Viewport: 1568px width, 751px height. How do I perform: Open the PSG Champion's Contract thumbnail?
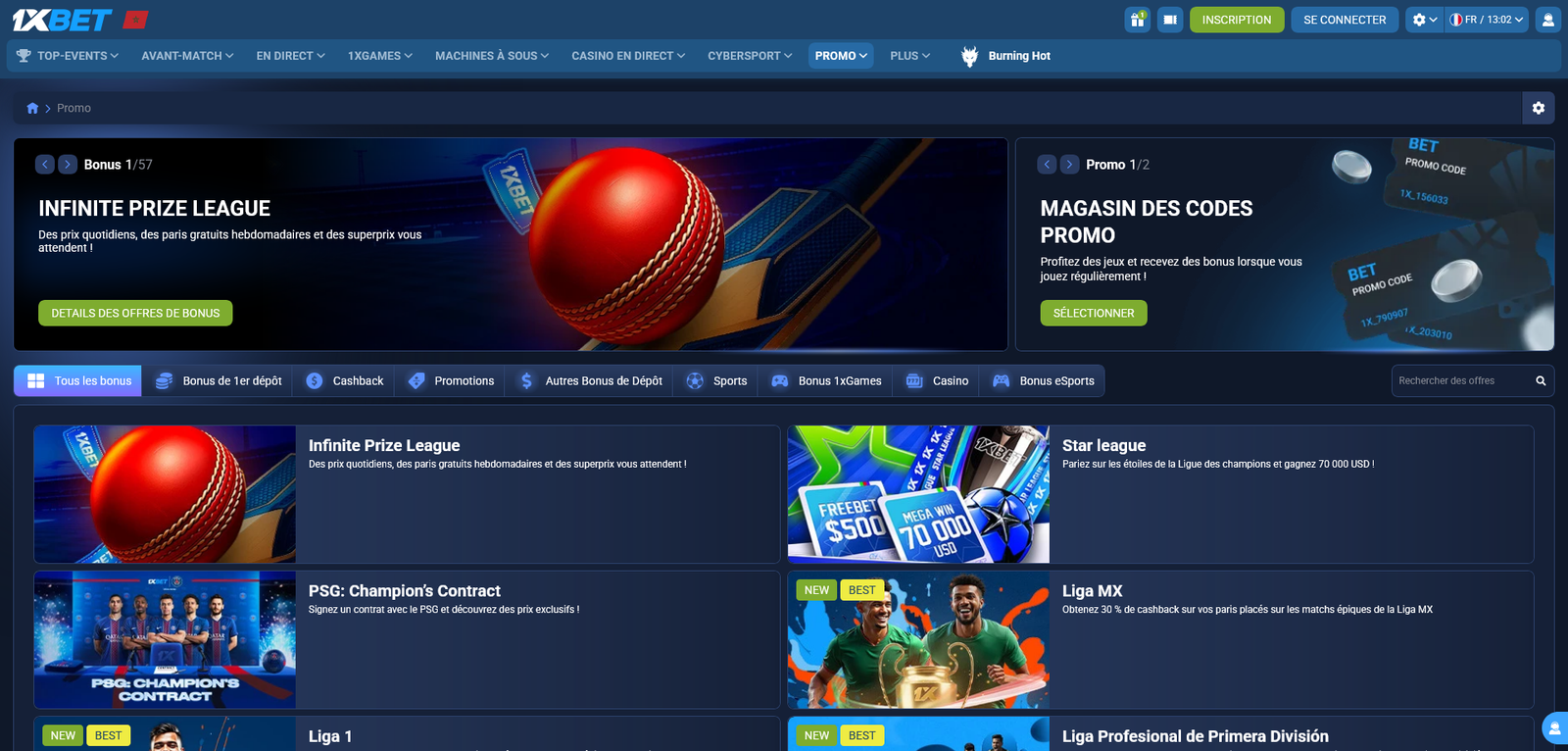pos(165,640)
